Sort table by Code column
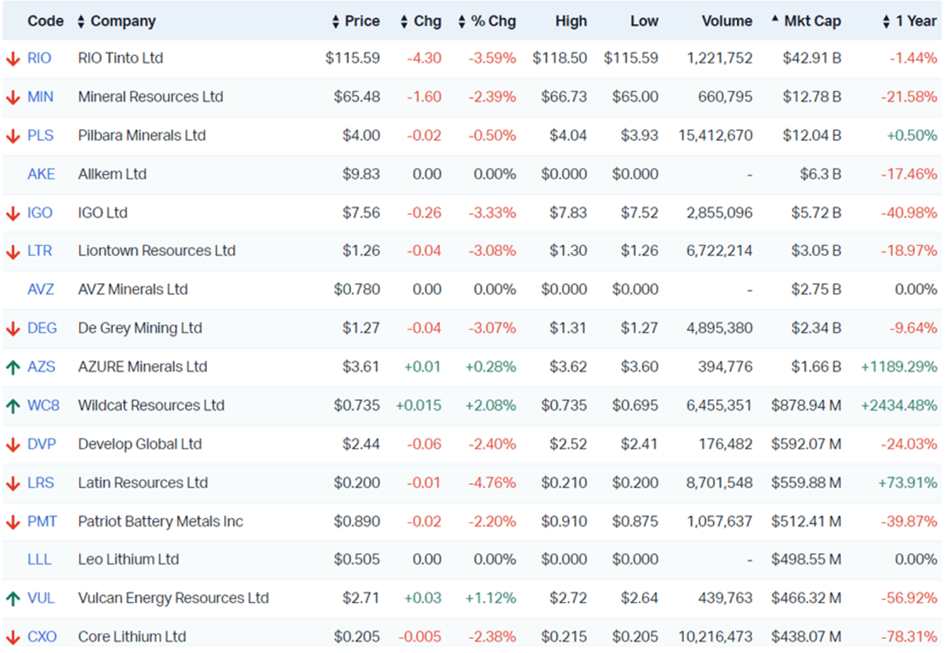 pyautogui.click(x=45, y=21)
